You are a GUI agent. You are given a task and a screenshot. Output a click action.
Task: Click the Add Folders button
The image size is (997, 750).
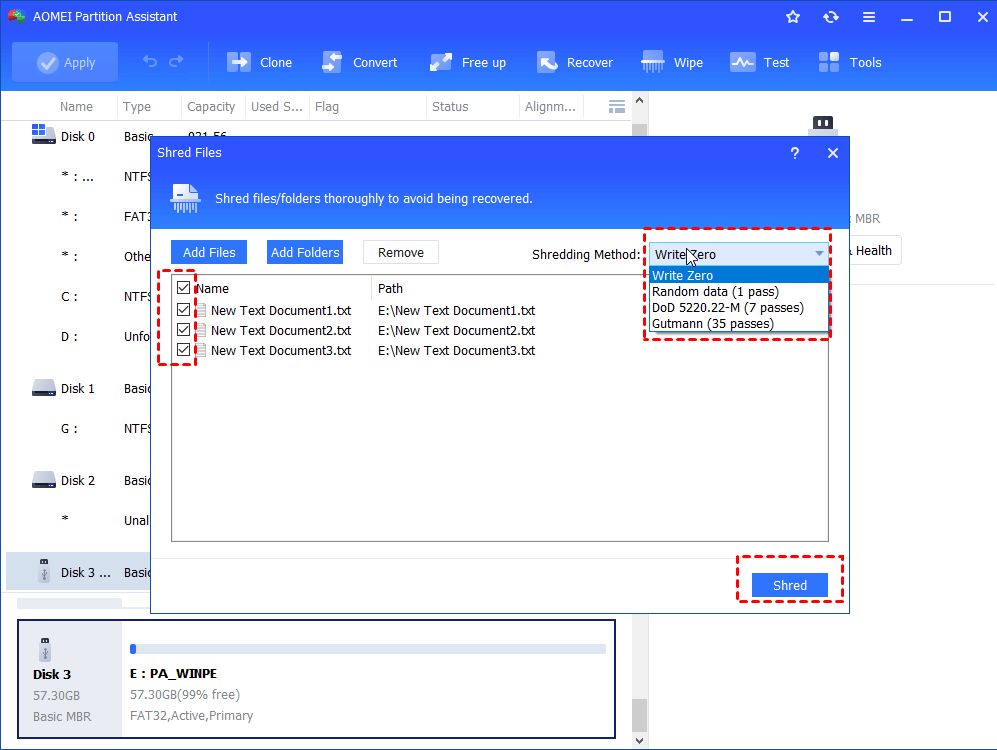coord(305,252)
